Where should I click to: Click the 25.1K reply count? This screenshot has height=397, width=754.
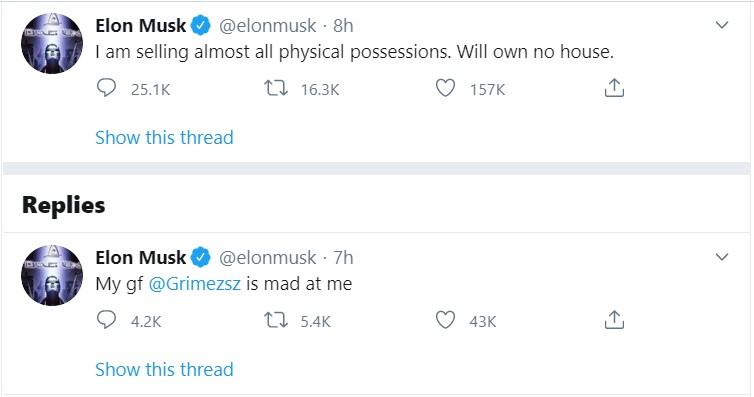(x=151, y=90)
